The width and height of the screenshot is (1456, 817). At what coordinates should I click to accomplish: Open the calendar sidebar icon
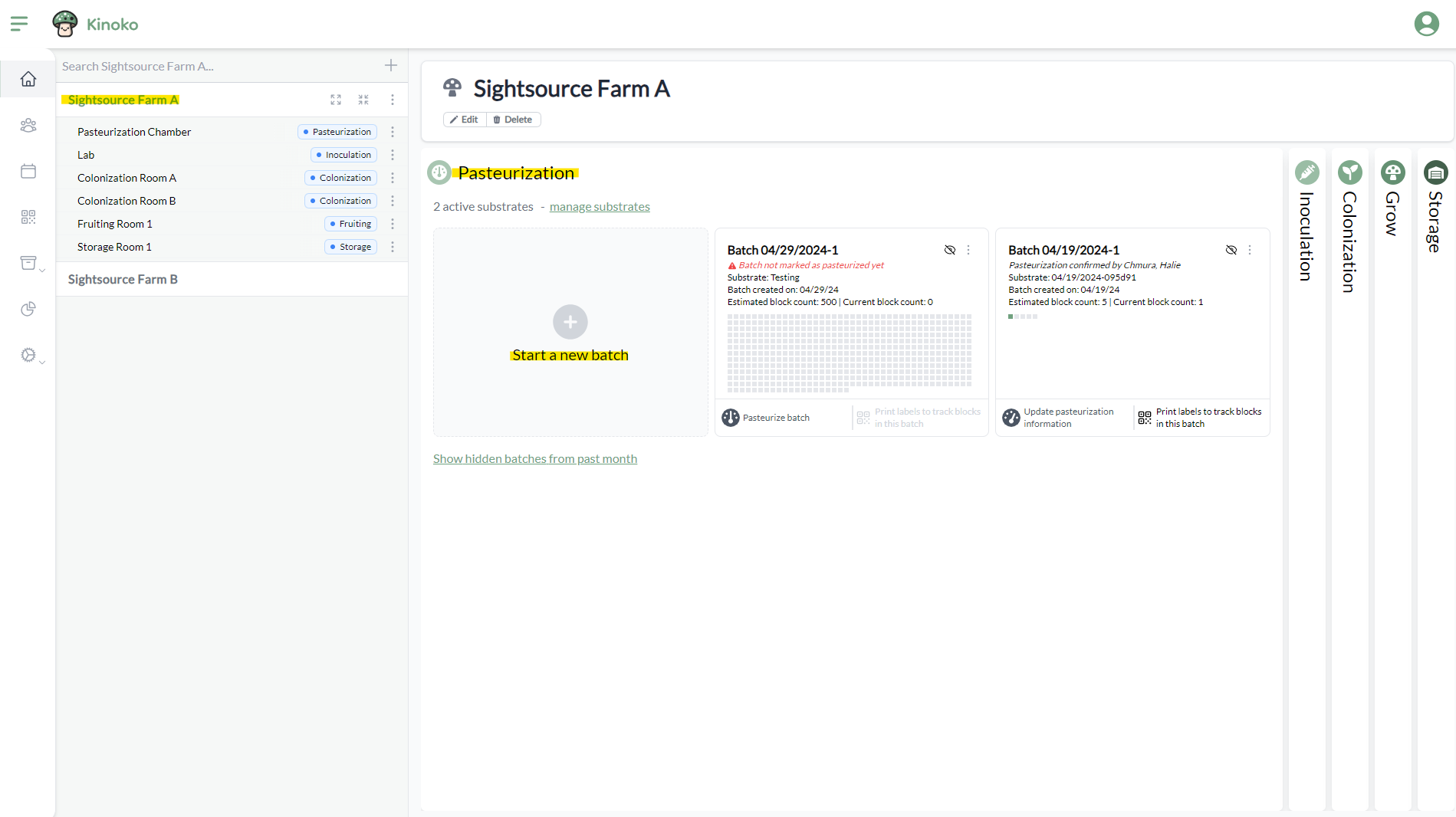(28, 171)
